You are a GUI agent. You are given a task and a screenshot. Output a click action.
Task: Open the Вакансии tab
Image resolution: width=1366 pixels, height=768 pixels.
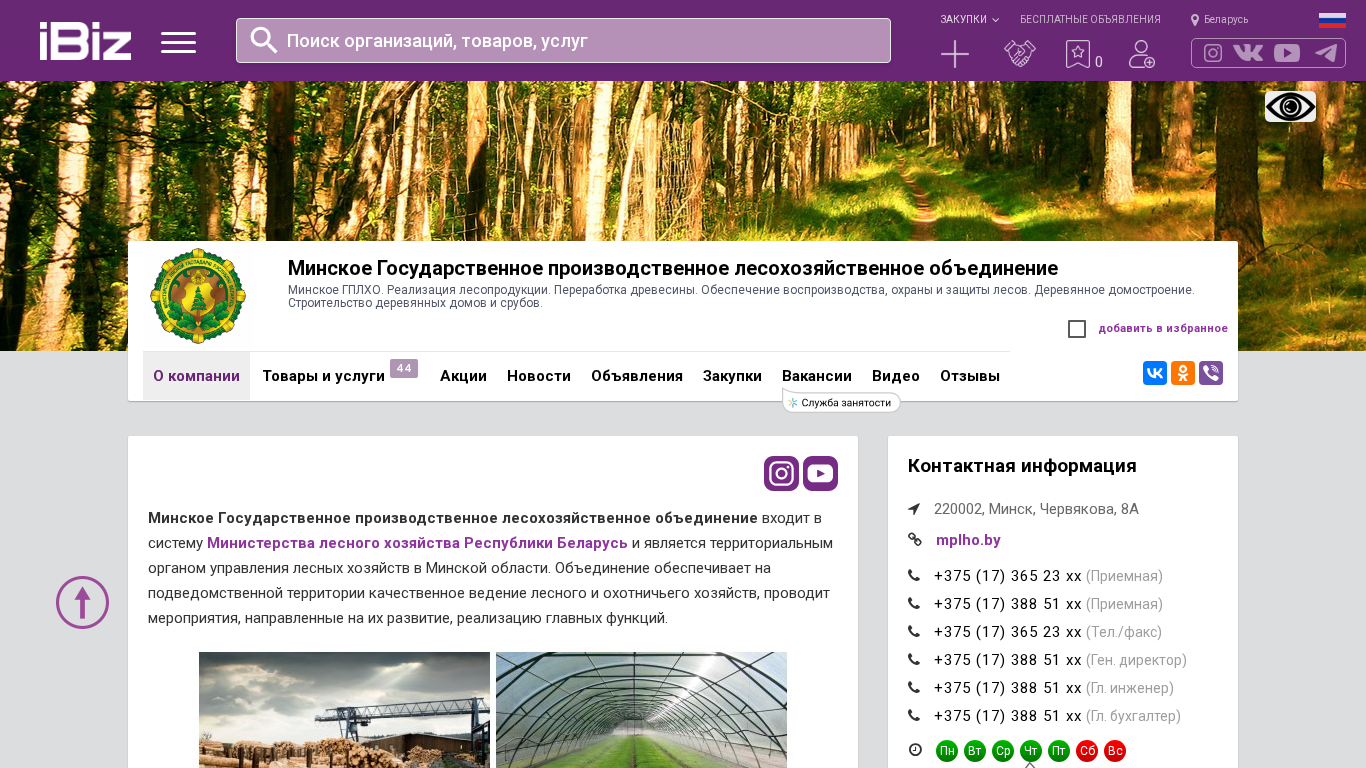pyautogui.click(x=817, y=376)
